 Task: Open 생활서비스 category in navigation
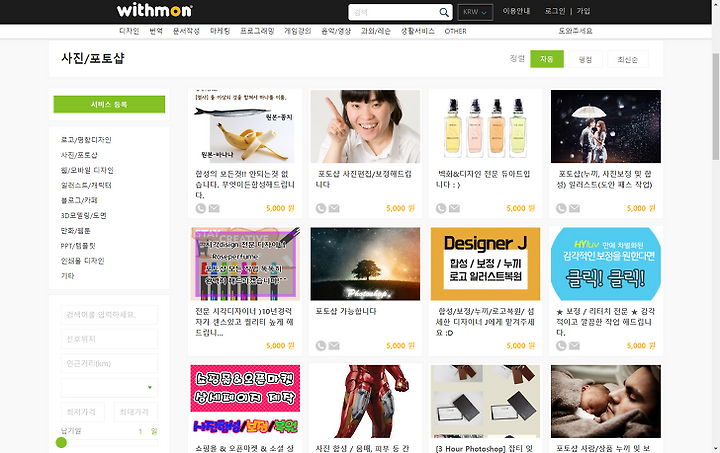point(417,31)
